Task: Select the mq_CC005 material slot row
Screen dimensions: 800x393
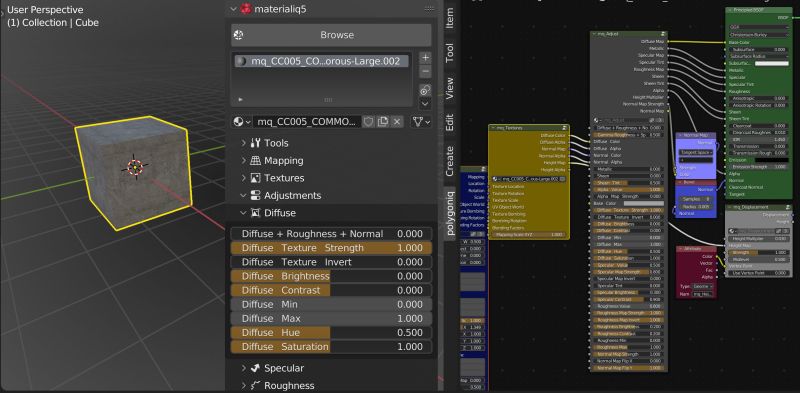Action: click(x=321, y=61)
